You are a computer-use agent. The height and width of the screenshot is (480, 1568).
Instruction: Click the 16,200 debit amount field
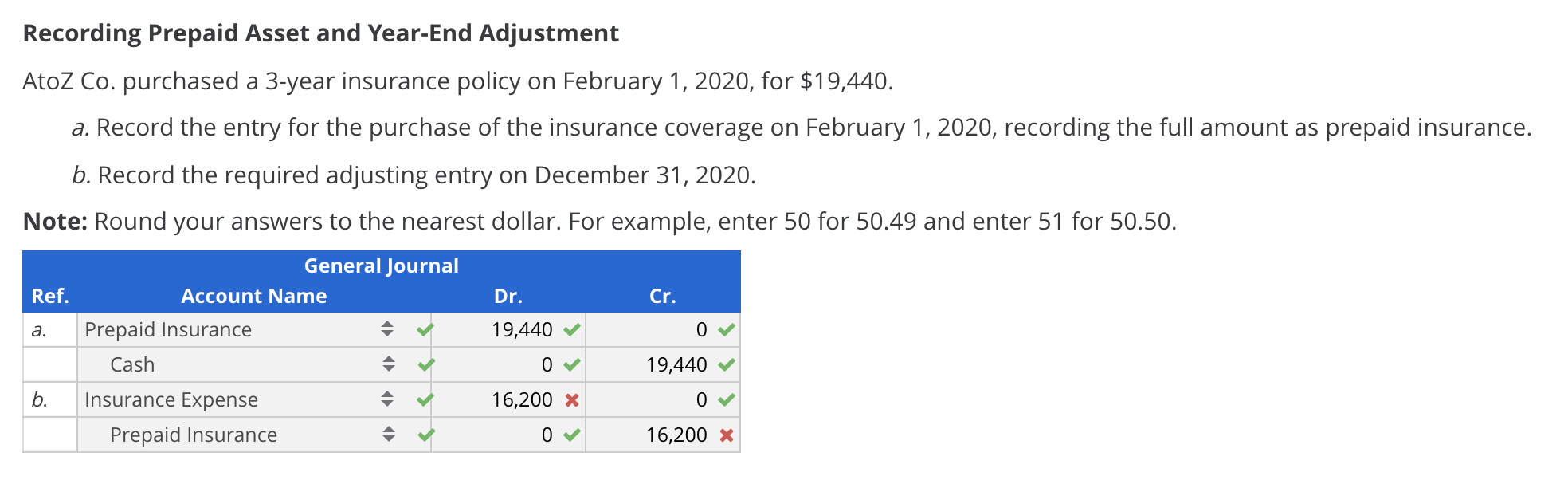click(522, 399)
